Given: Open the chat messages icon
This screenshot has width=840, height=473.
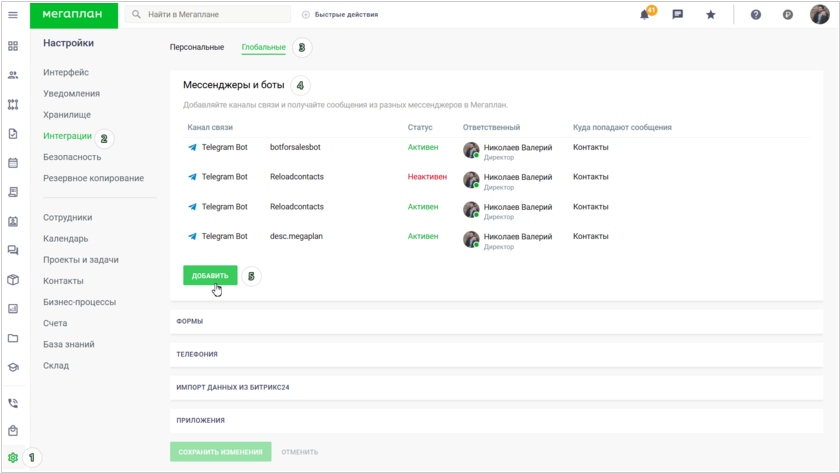Looking at the screenshot, I should (x=678, y=15).
